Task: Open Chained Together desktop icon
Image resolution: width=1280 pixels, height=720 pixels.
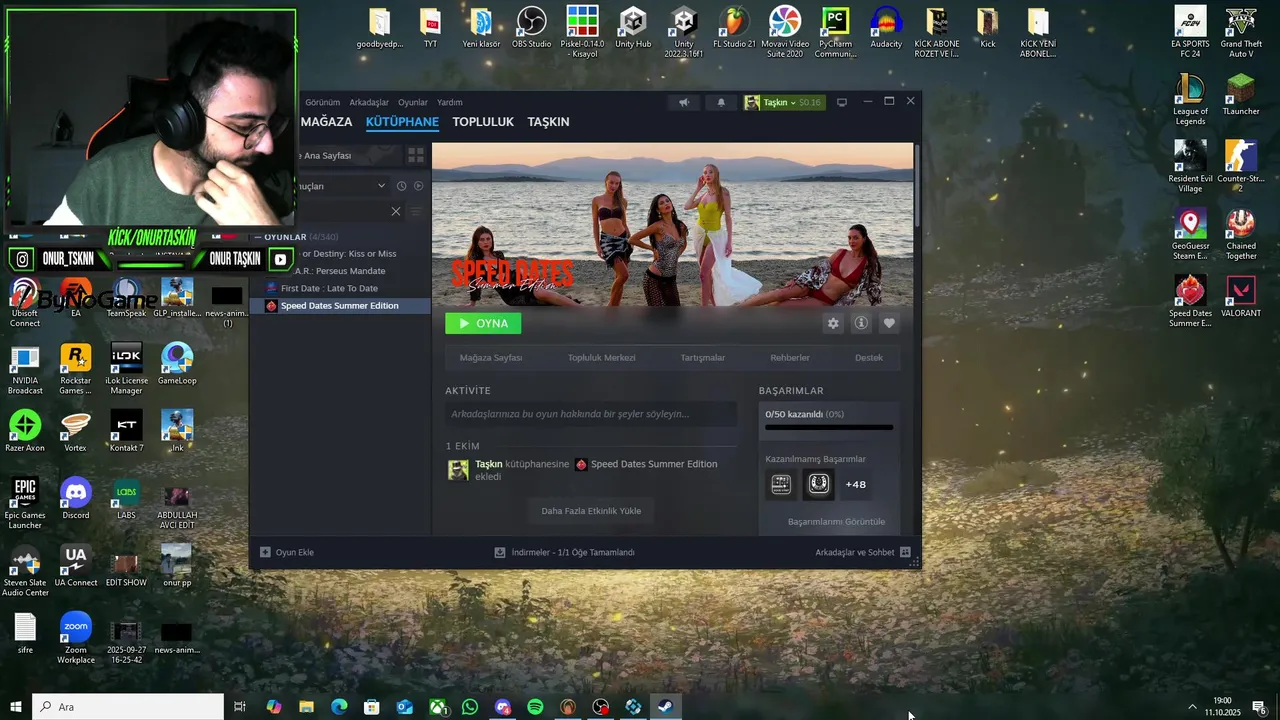Action: [x=1241, y=234]
